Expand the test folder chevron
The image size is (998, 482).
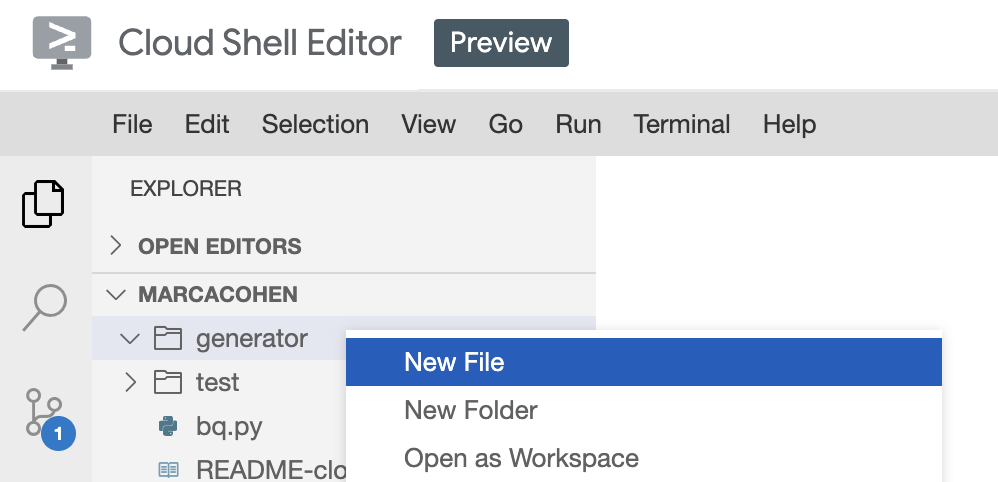[130, 382]
